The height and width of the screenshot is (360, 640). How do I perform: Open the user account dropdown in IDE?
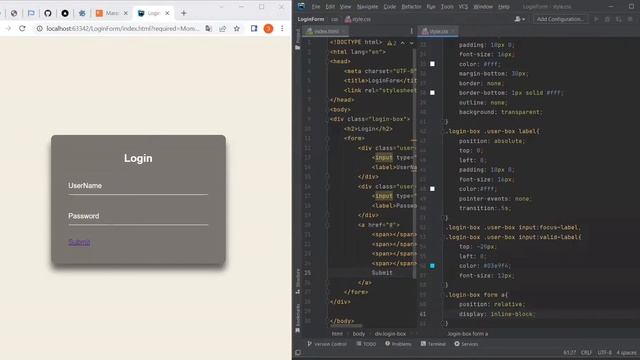click(520, 19)
